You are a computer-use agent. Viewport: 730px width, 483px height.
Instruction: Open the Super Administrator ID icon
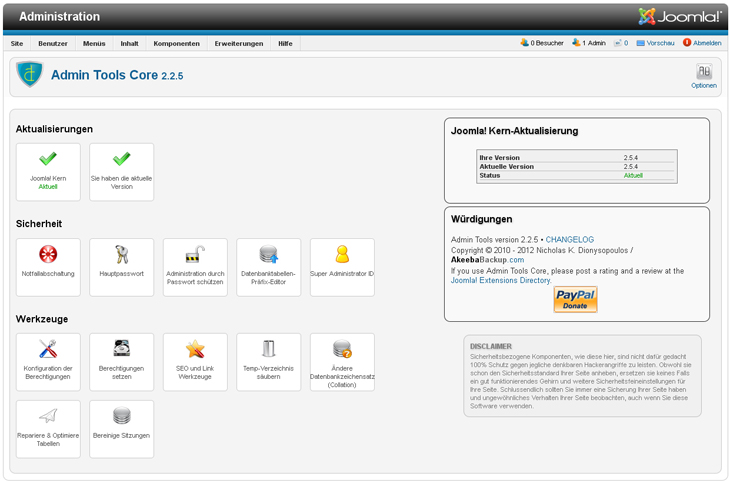(342, 267)
